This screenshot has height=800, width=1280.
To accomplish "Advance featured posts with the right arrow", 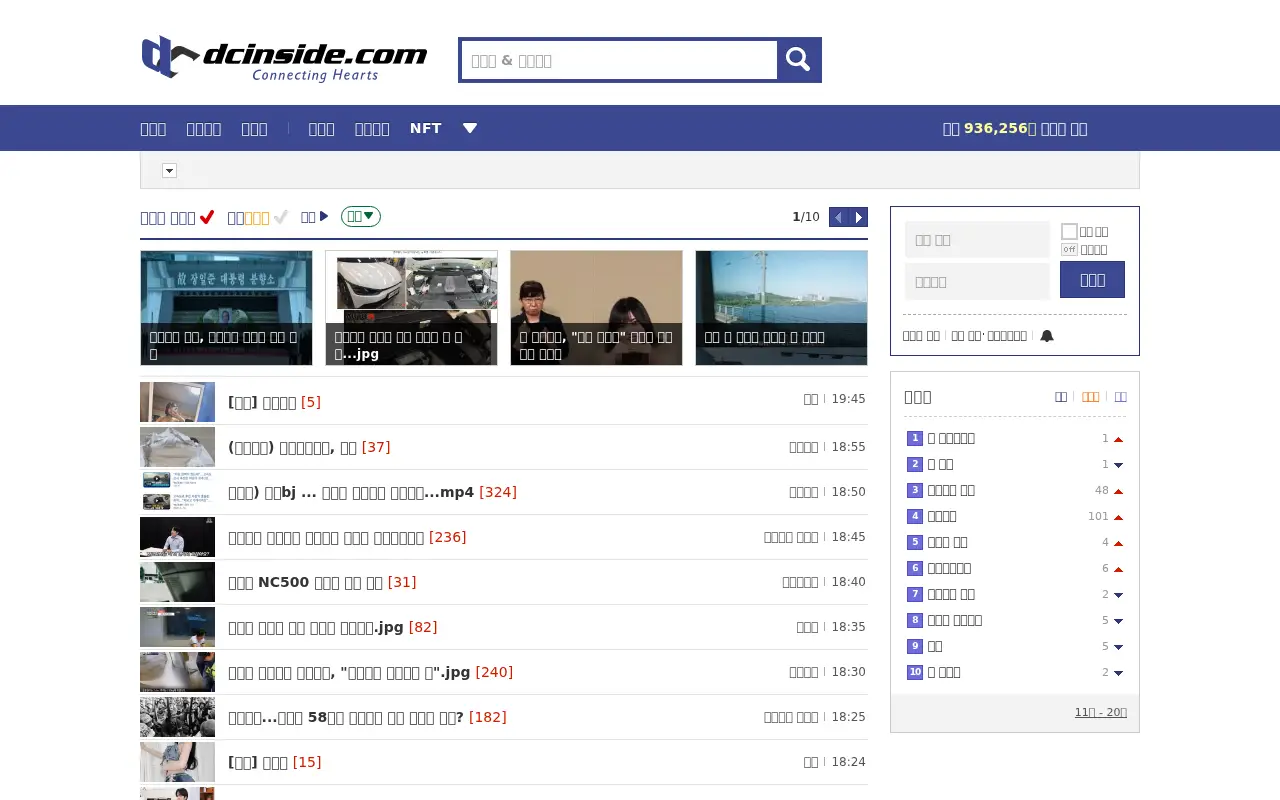I will pos(858,217).
